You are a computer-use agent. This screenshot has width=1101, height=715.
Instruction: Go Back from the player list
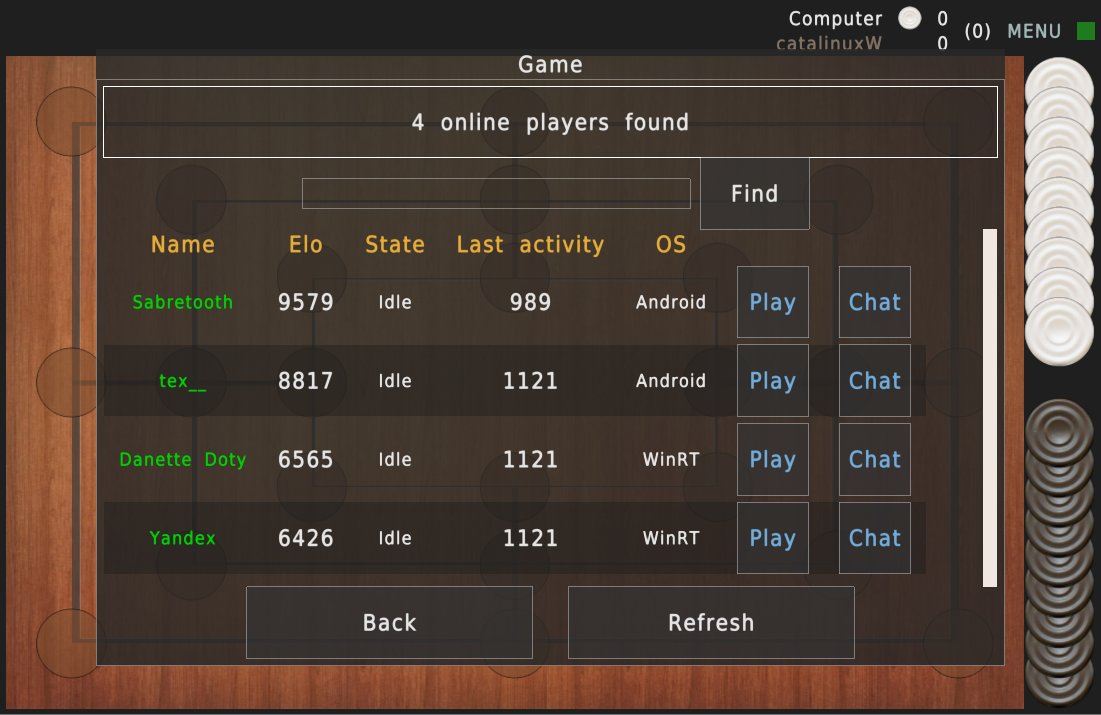[389, 622]
